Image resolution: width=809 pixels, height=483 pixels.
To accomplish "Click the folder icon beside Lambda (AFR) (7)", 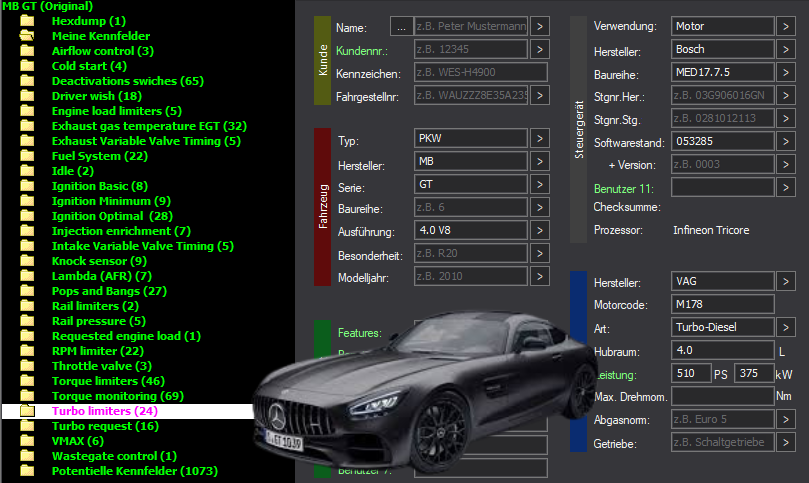I will pos(27,276).
